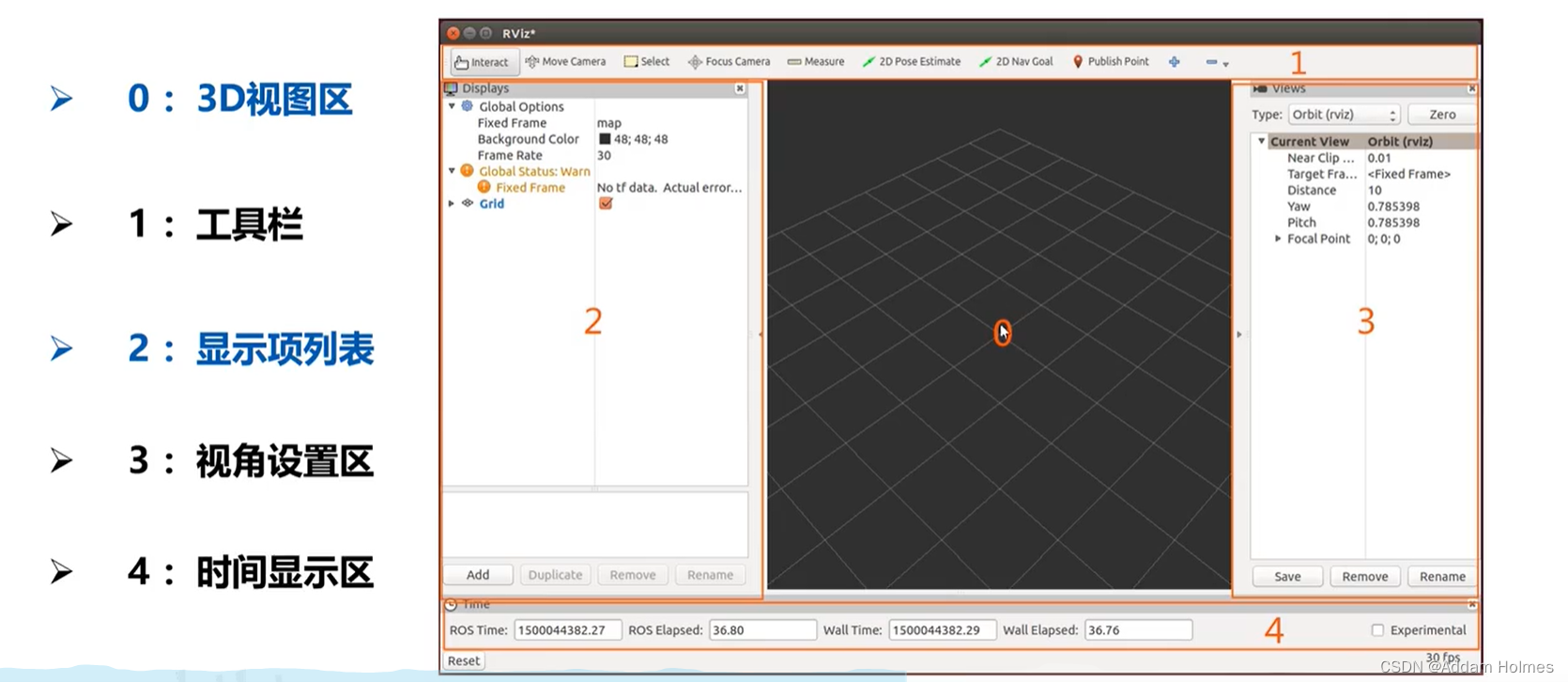Close the Time panel
This screenshot has width=1568, height=682.
point(1471,604)
